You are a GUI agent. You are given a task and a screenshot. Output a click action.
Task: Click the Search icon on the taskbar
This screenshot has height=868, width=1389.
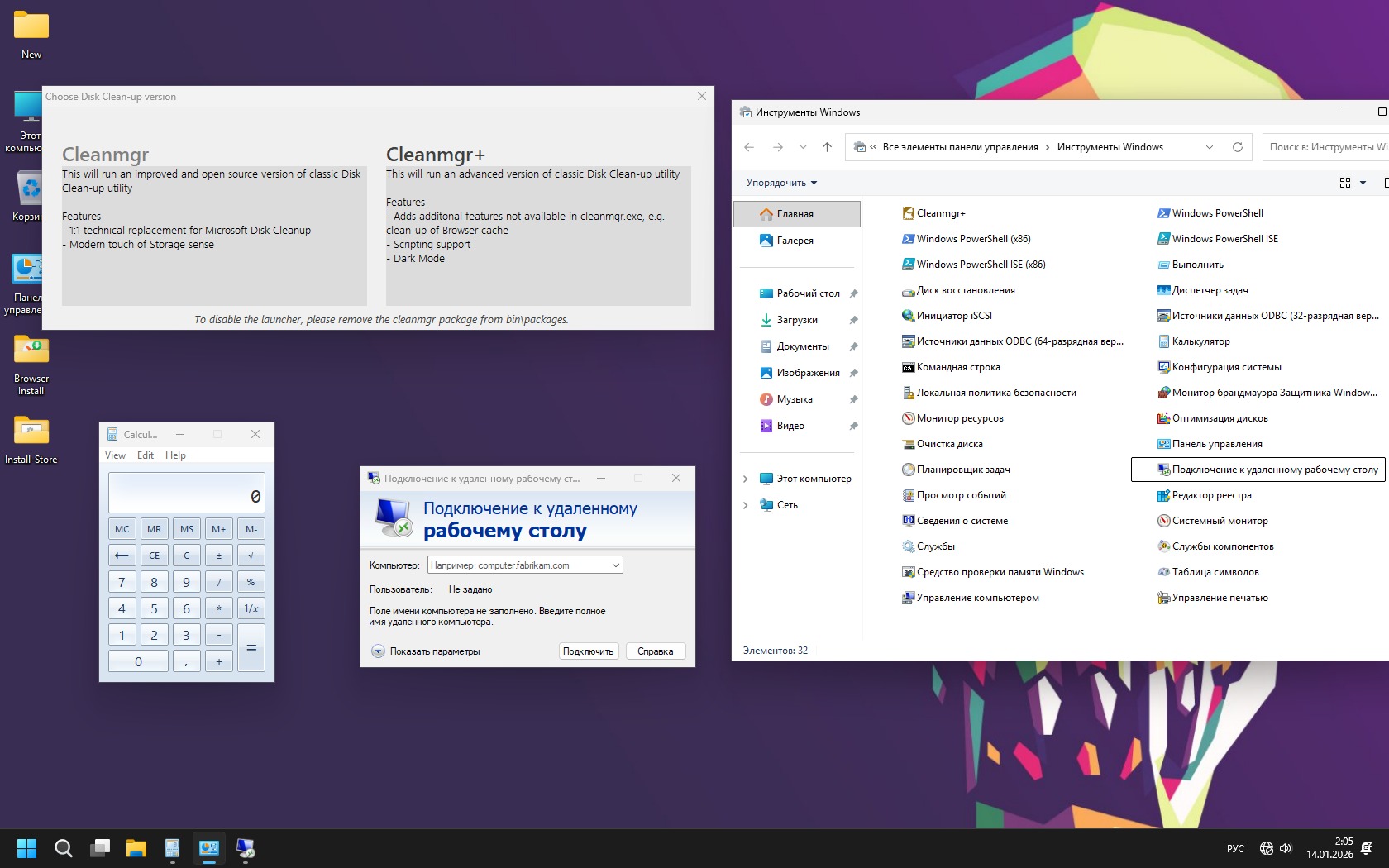click(64, 848)
